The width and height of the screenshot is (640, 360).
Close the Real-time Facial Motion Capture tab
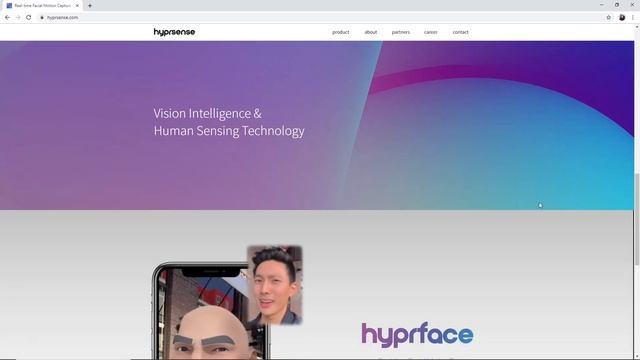pyautogui.click(x=77, y=6)
